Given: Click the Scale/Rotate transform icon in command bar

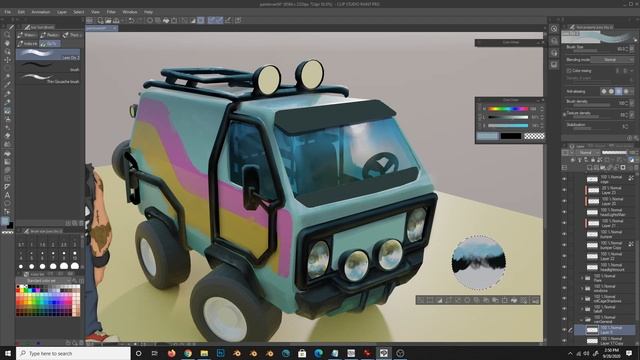Looking at the screenshot, I should 174,20.
